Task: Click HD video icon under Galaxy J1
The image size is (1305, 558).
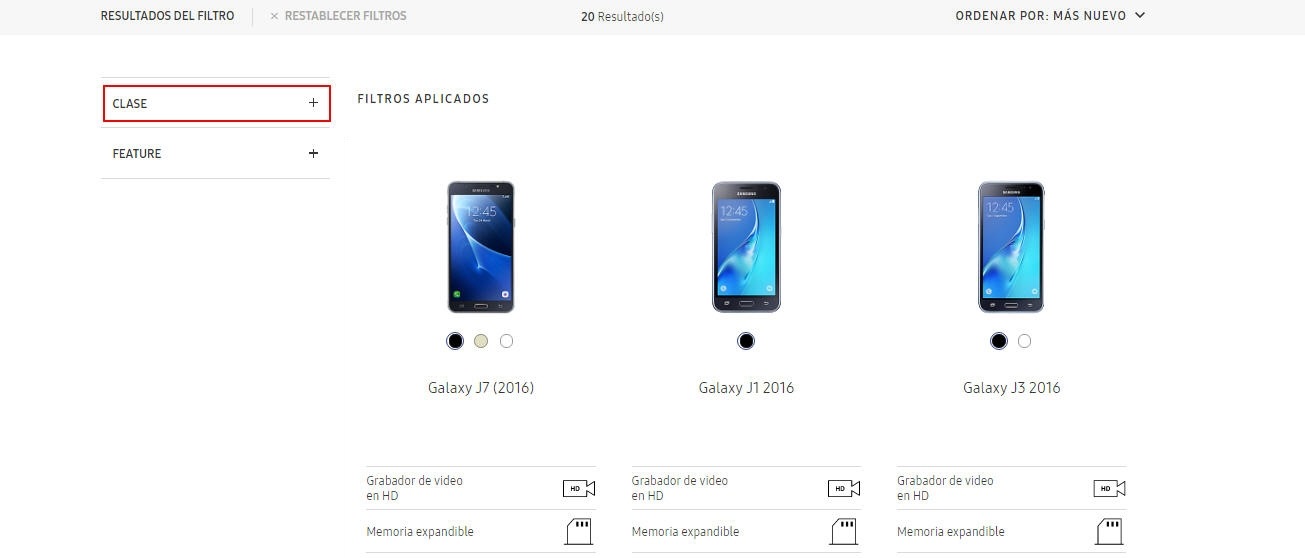Action: coord(844,488)
